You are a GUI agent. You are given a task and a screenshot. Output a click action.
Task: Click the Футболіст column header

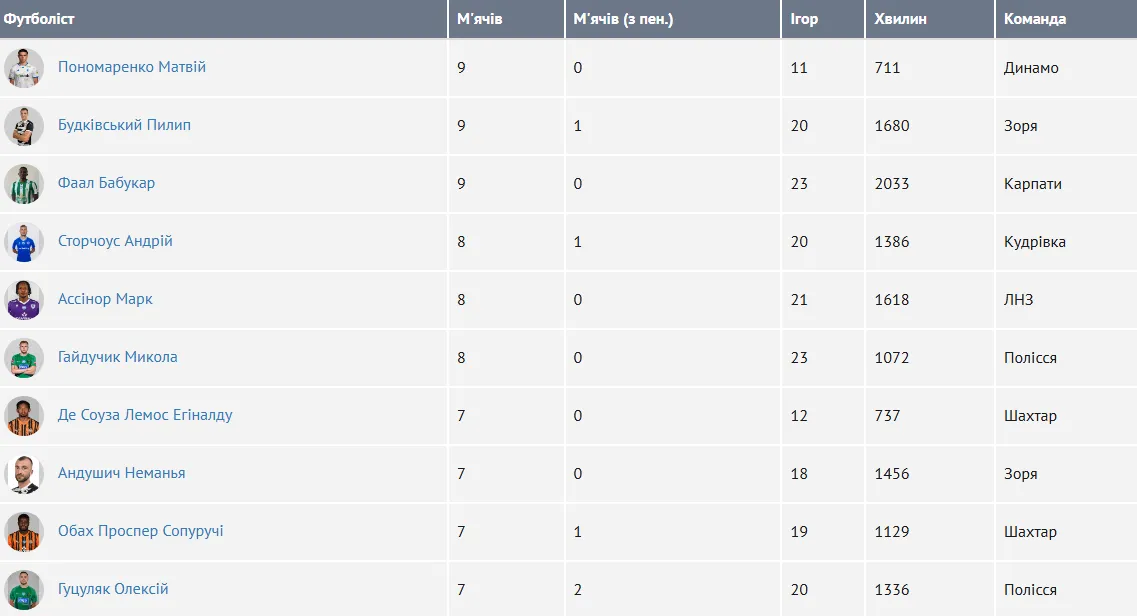pos(39,19)
